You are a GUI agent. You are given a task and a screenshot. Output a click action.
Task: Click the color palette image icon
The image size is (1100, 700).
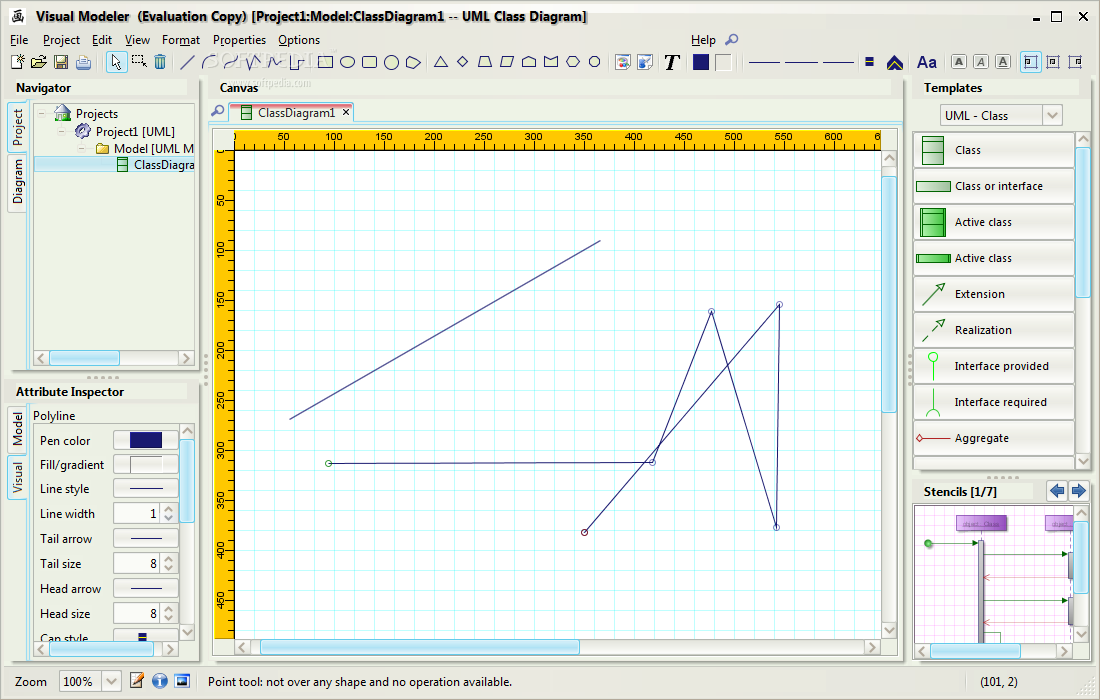click(622, 62)
